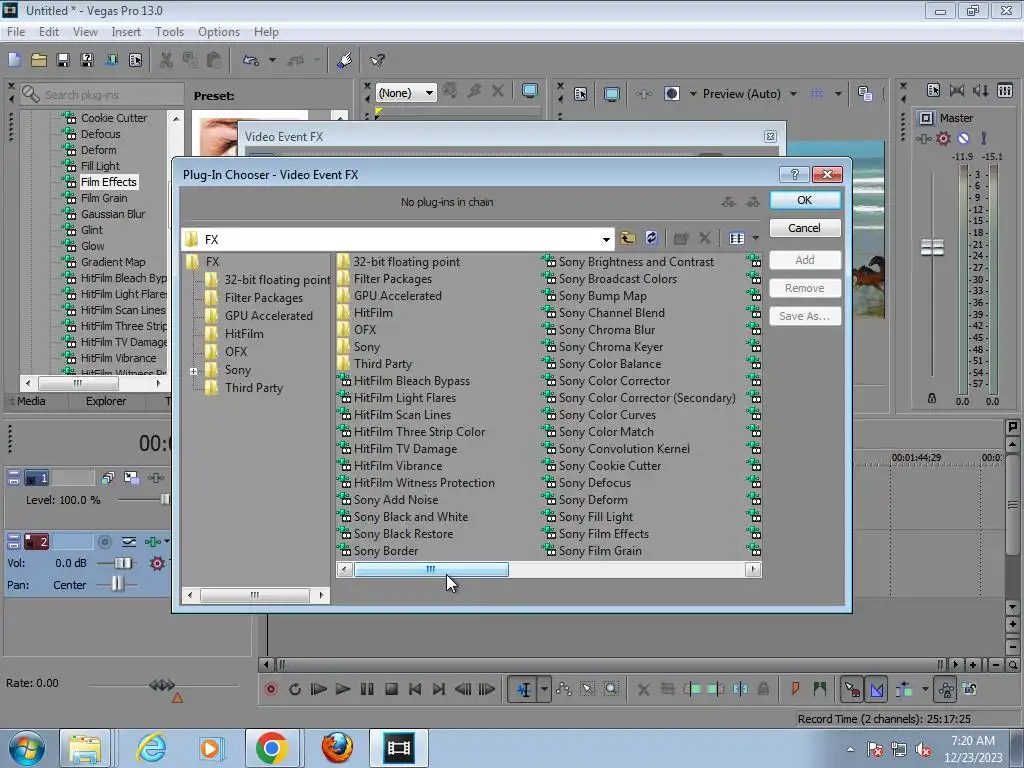Open overlays grid dropdown in video preview
Image resolution: width=1024 pixels, height=768 pixels.
pyautogui.click(x=838, y=94)
